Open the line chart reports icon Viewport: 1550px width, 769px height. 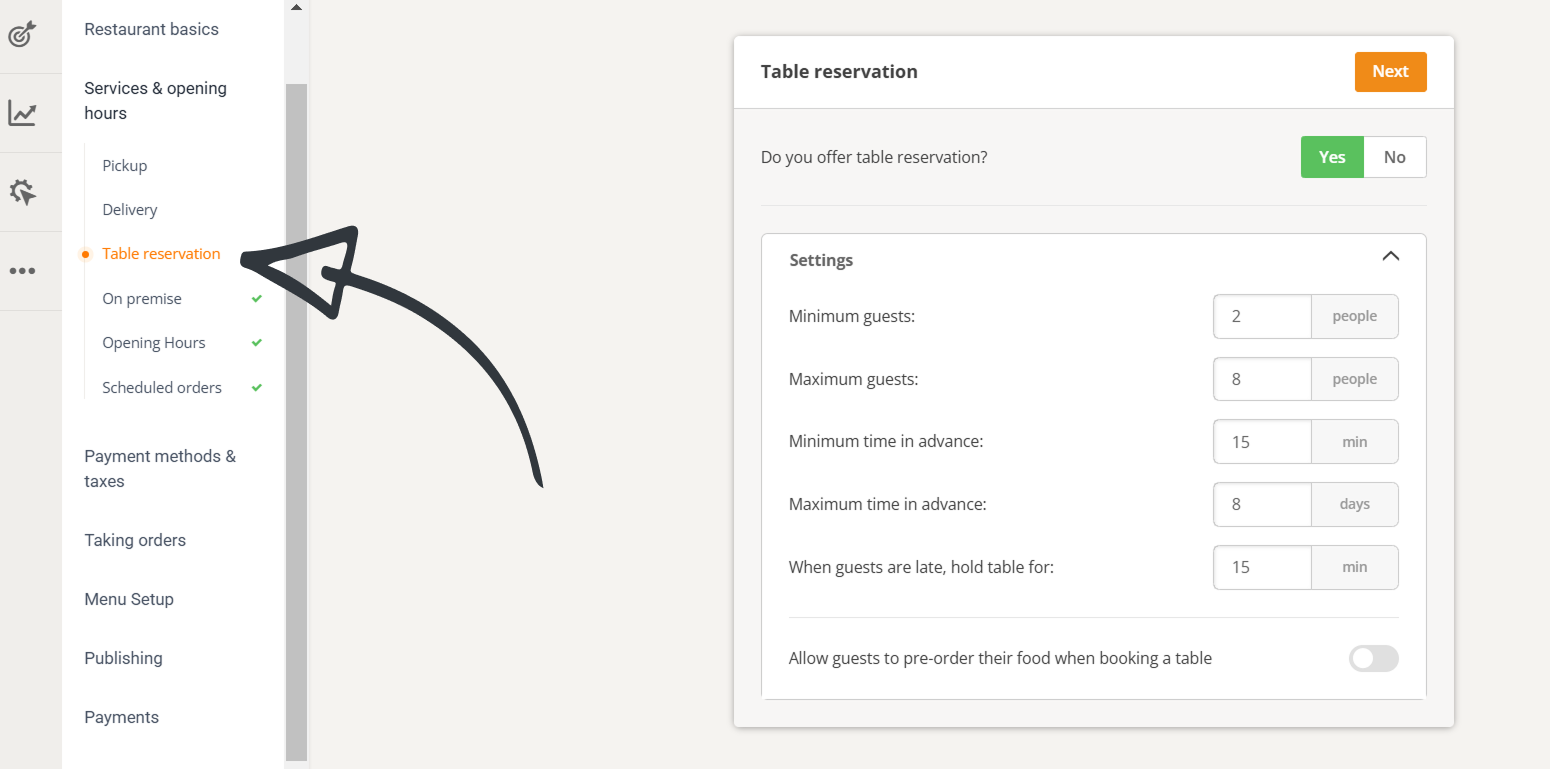22,113
